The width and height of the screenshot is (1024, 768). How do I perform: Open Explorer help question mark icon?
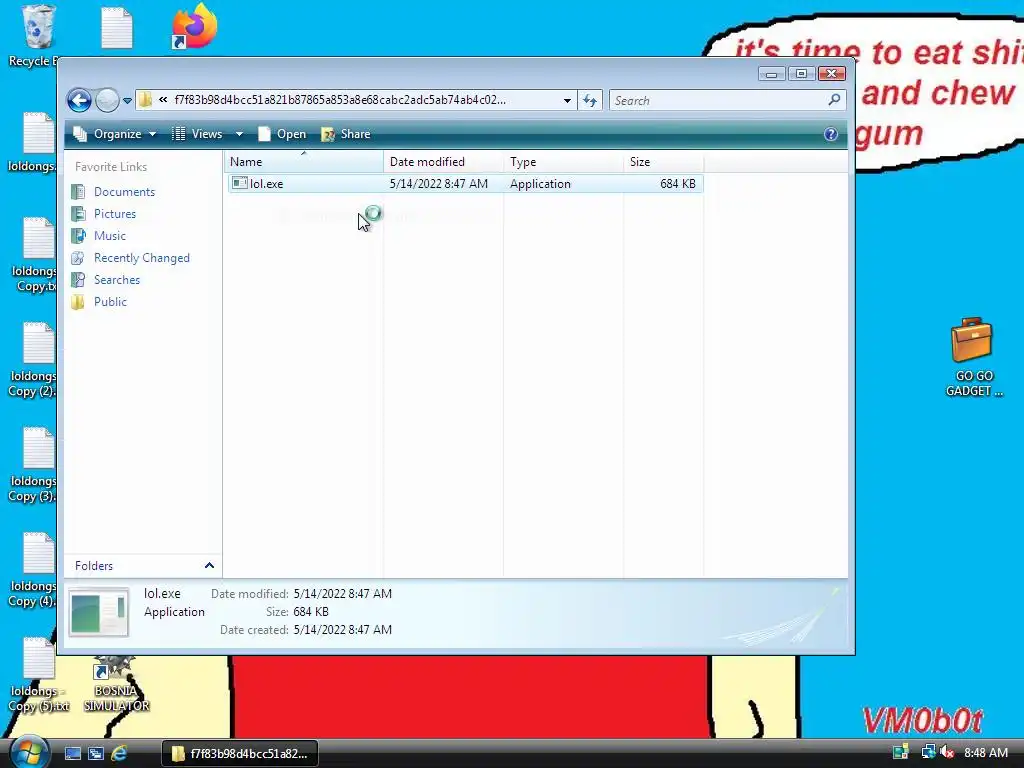[x=831, y=134]
